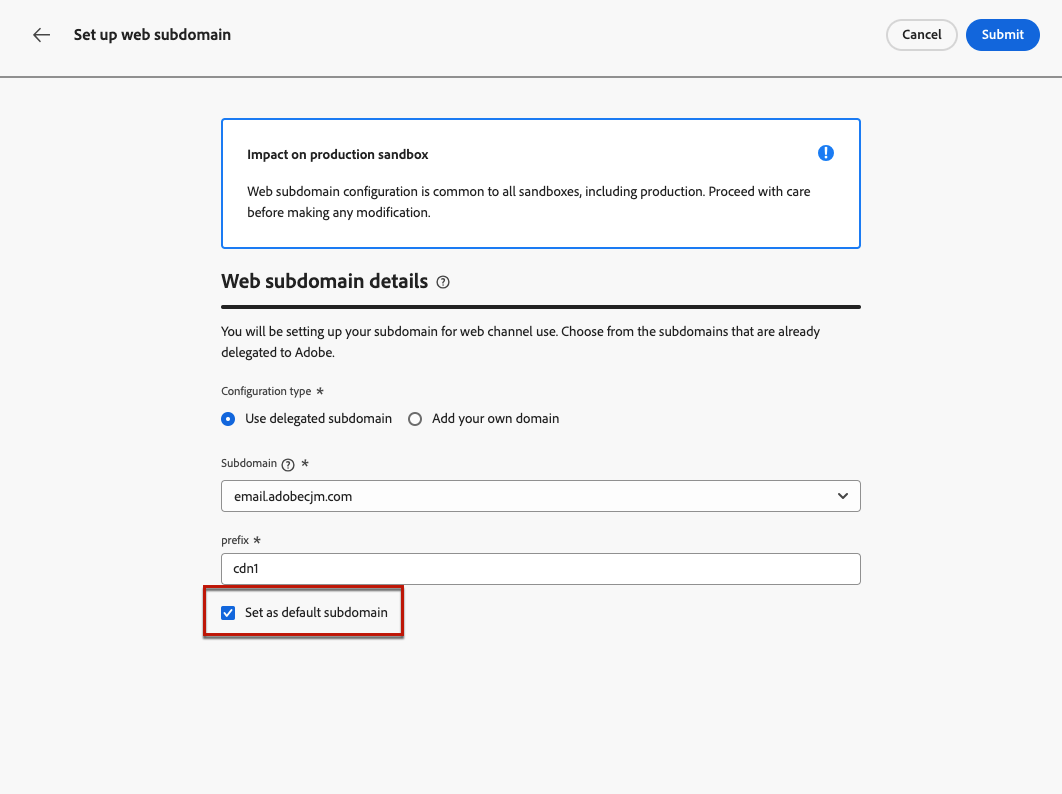1062x794 pixels.
Task: Click the Set up web subdomain title
Action: [152, 35]
